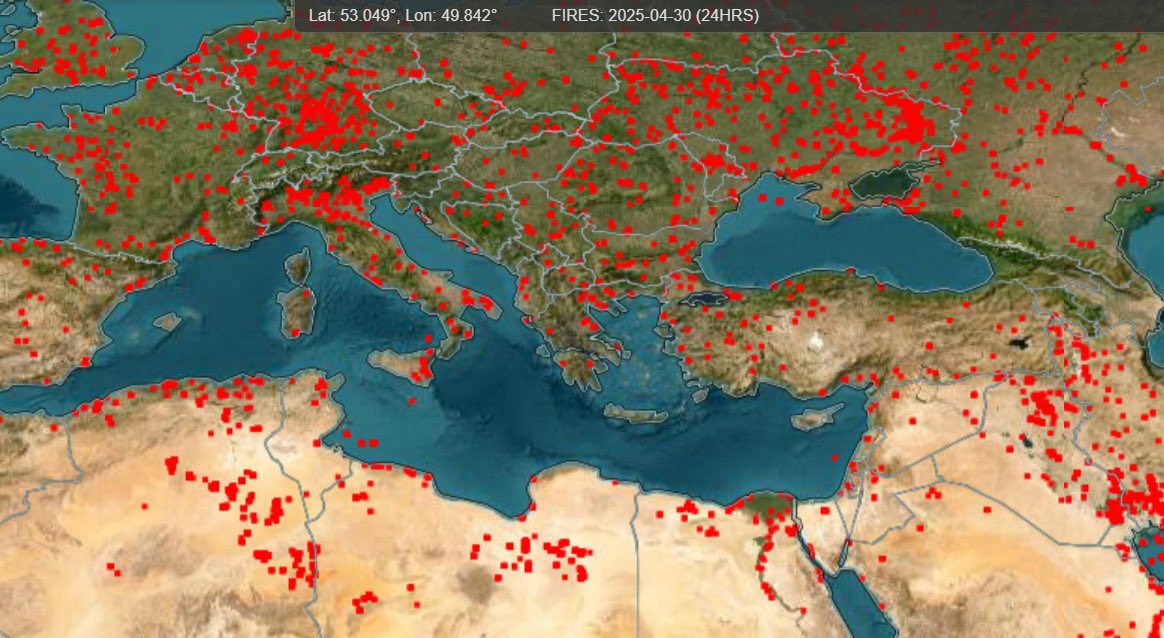Screen dimensions: 1164x638
Task: Click the Lat/Lon coordinate readout
Action: [x=402, y=16]
